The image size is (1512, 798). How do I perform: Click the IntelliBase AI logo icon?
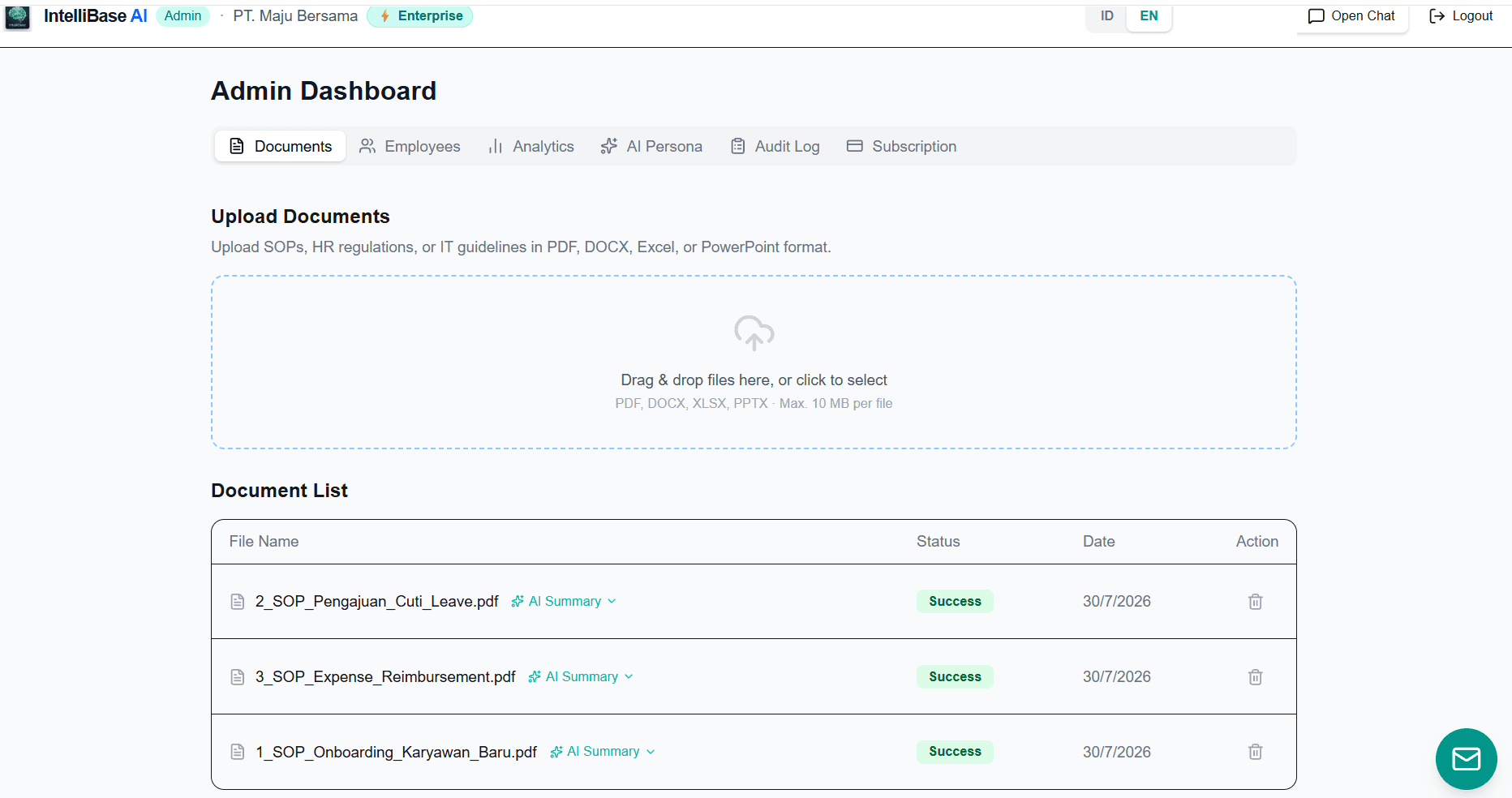click(17, 16)
